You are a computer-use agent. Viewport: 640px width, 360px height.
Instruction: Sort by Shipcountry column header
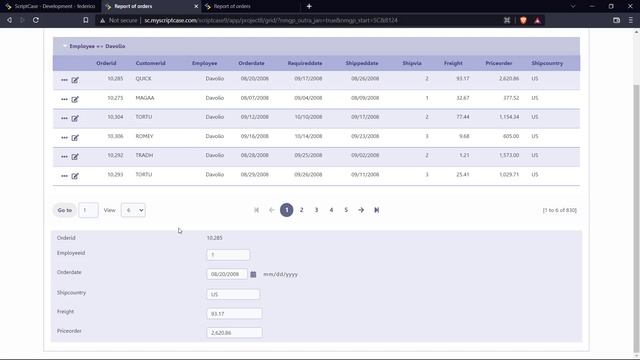pos(547,63)
